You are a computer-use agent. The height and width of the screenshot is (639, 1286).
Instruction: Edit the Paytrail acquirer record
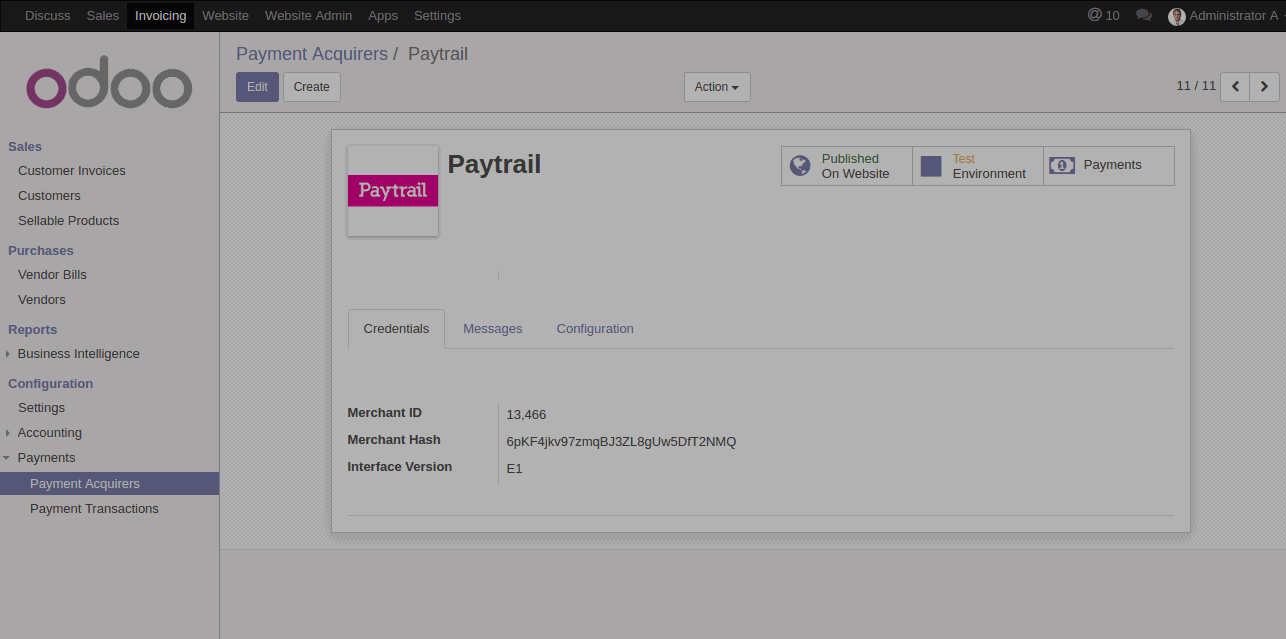257,87
